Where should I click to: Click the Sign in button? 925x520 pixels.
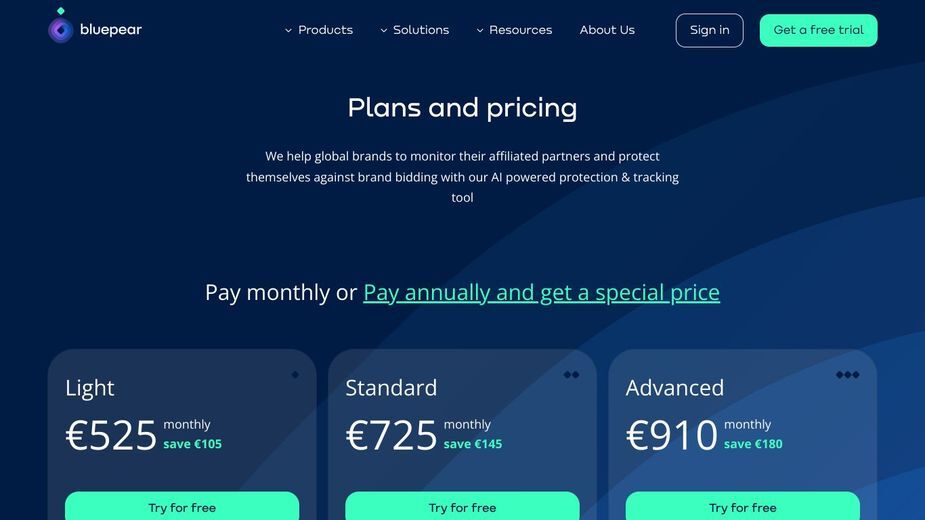tap(709, 30)
